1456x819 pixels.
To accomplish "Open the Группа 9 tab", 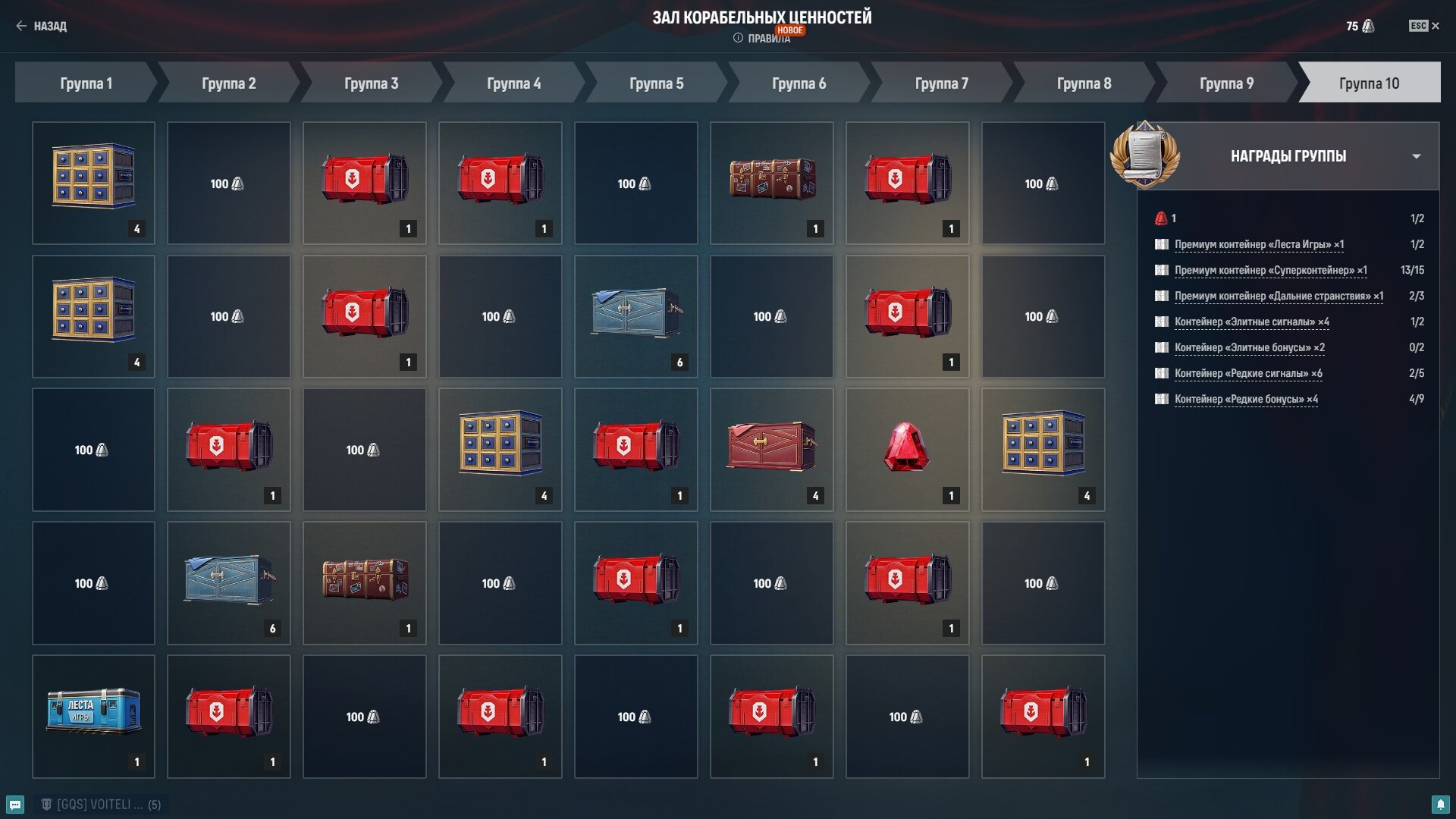I will coord(1226,83).
